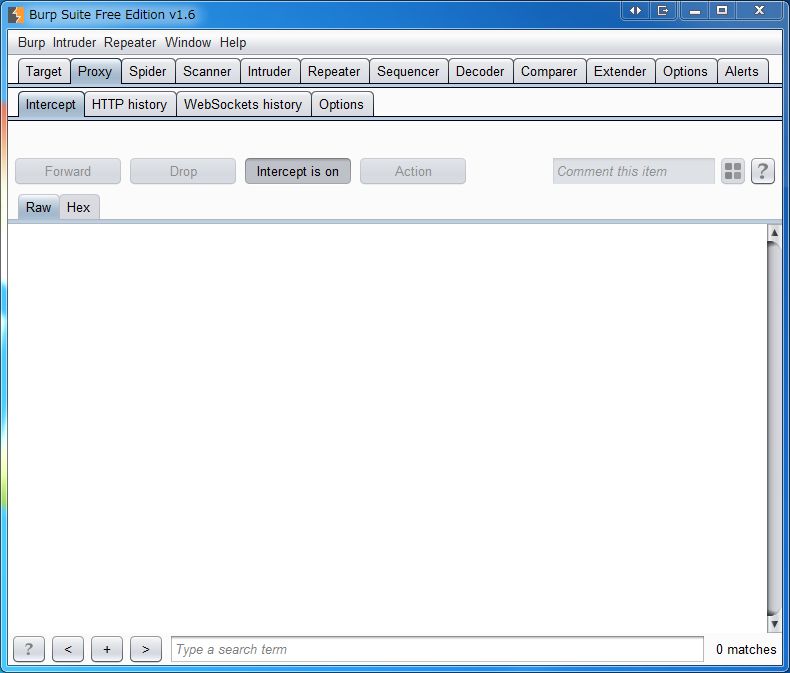790x673 pixels.
Task: Open the Decoder tab
Action: (x=480, y=72)
